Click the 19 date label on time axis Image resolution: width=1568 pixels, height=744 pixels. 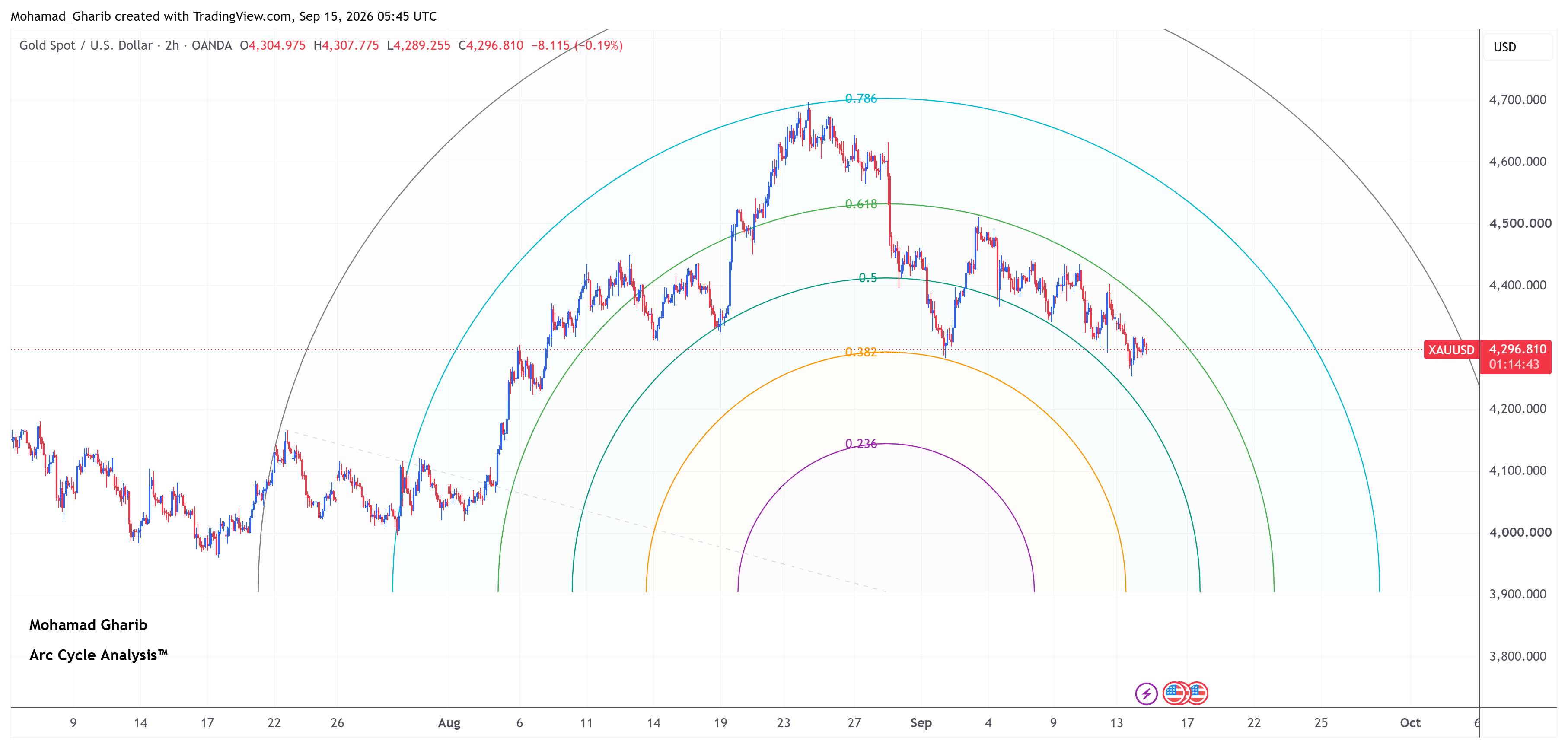[x=721, y=723]
